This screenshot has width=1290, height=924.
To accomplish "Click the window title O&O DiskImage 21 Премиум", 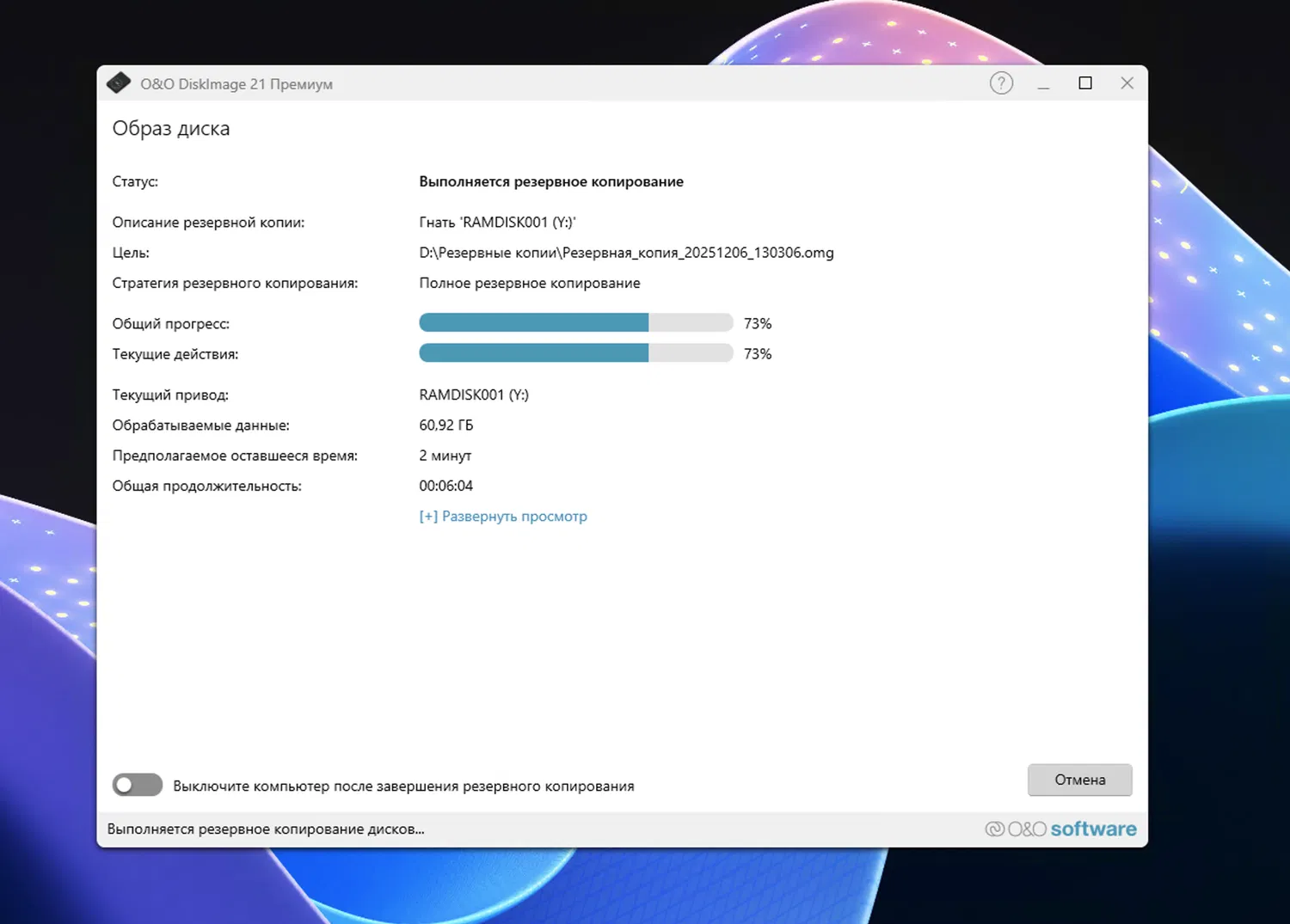I will (x=236, y=84).
